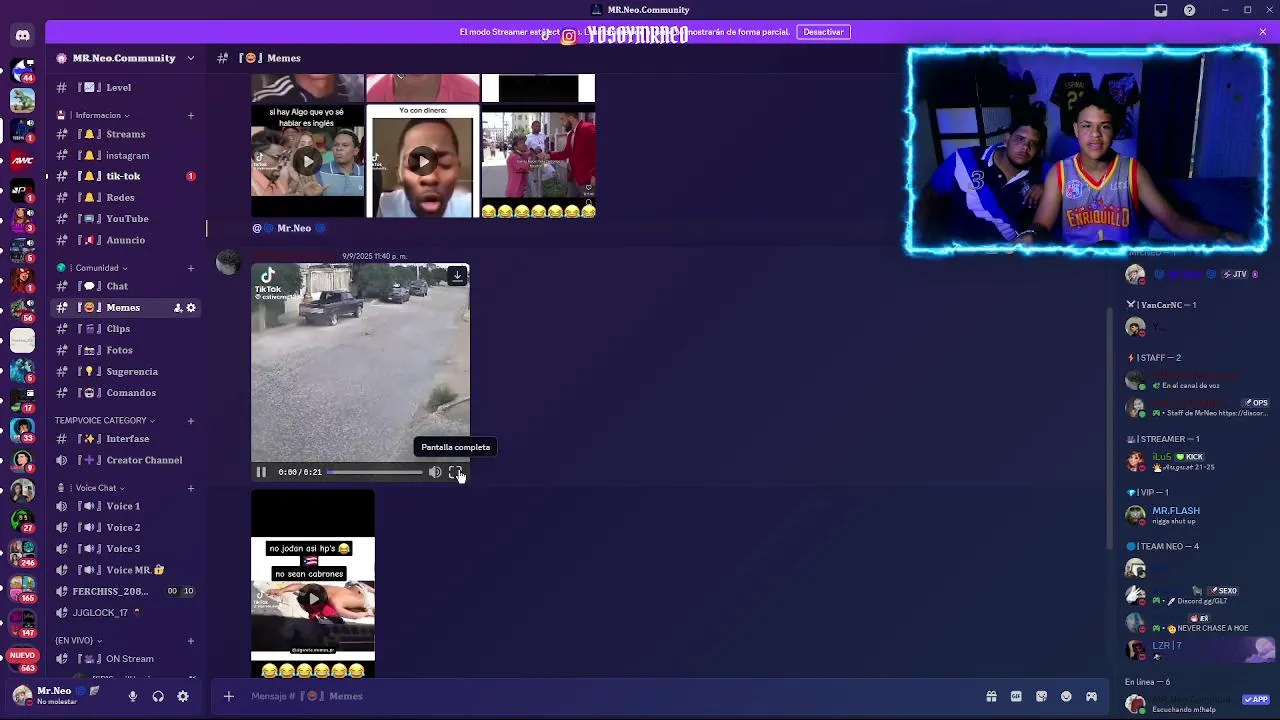Collapse the Informacion category
The width and height of the screenshot is (1280, 720).
pos(98,115)
